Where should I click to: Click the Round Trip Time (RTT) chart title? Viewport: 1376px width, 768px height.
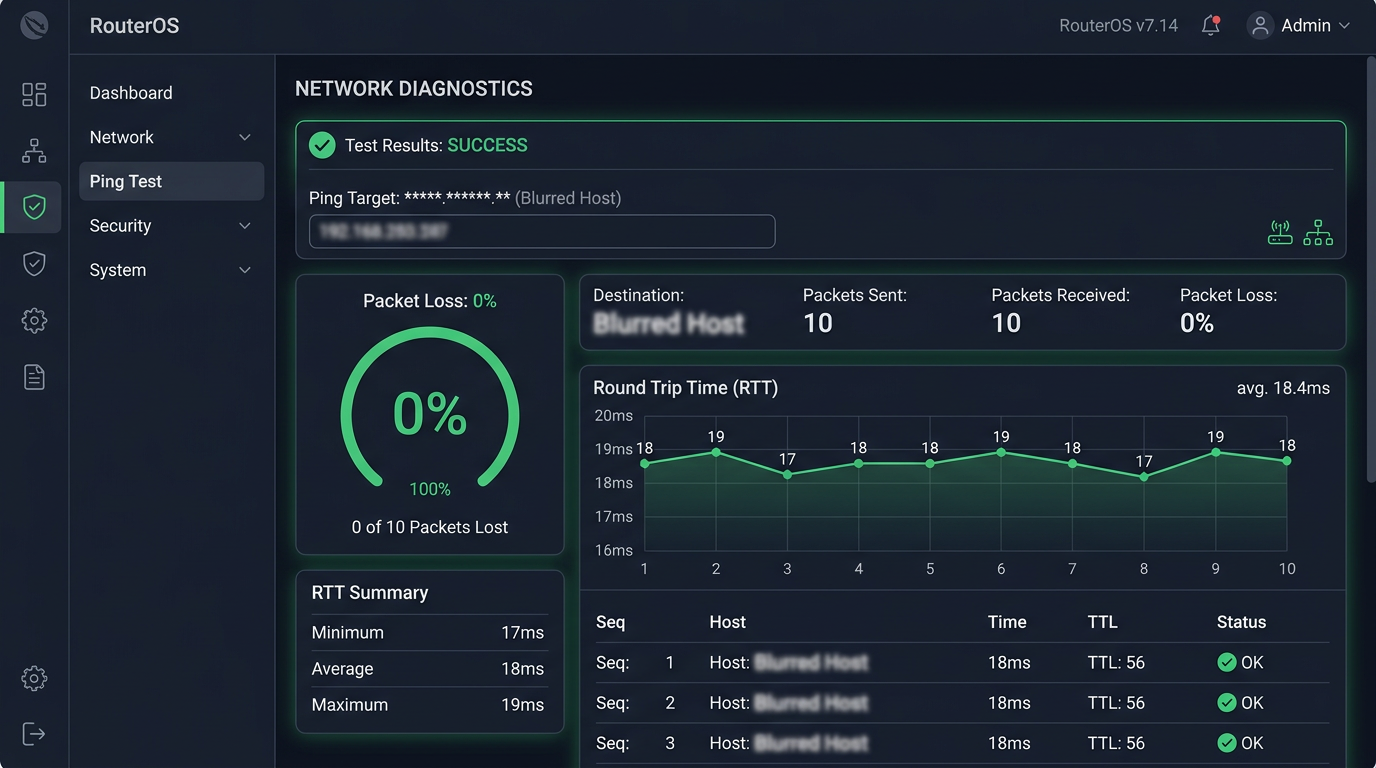pos(685,388)
